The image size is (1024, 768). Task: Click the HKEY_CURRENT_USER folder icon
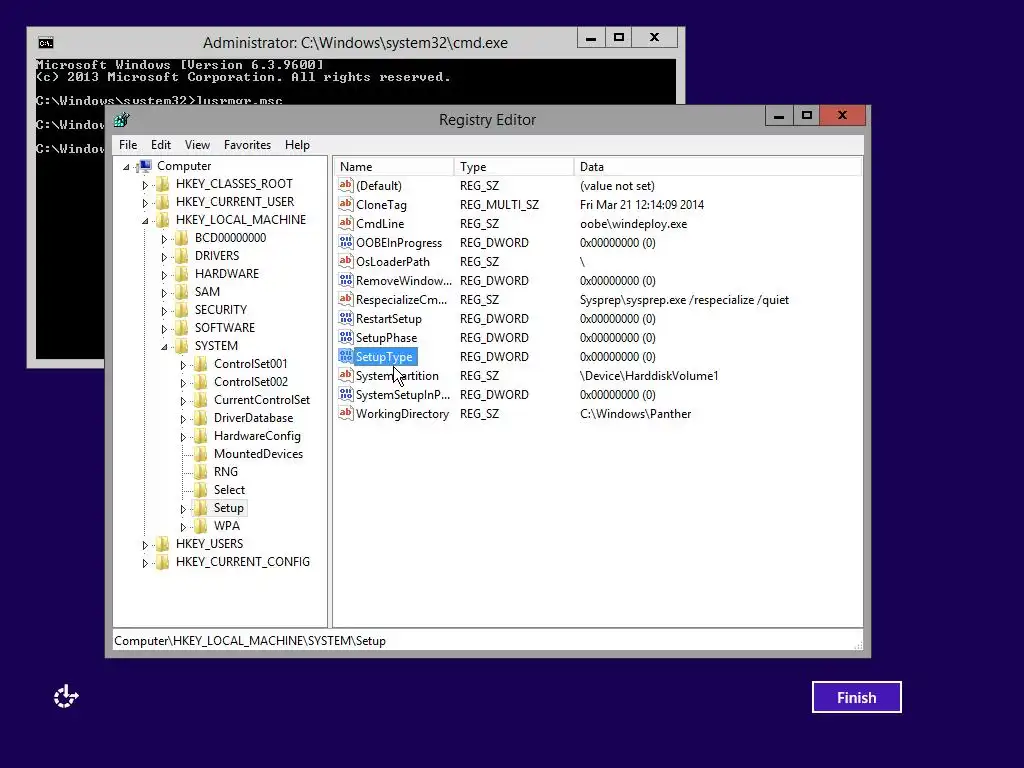coord(163,202)
